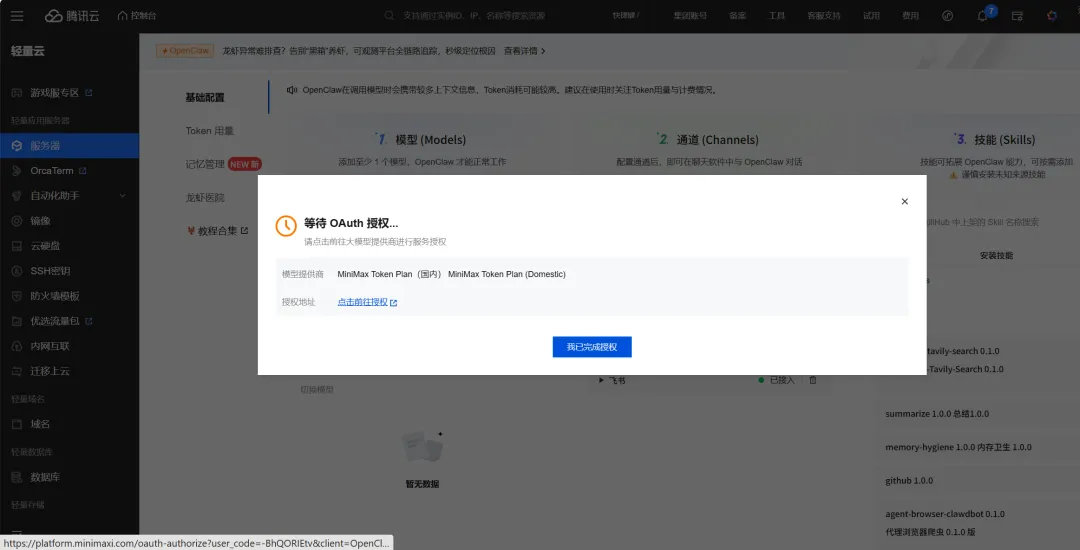The image size is (1080, 550).
Task: Open 集团账号 in top bar
Action: tap(689, 16)
